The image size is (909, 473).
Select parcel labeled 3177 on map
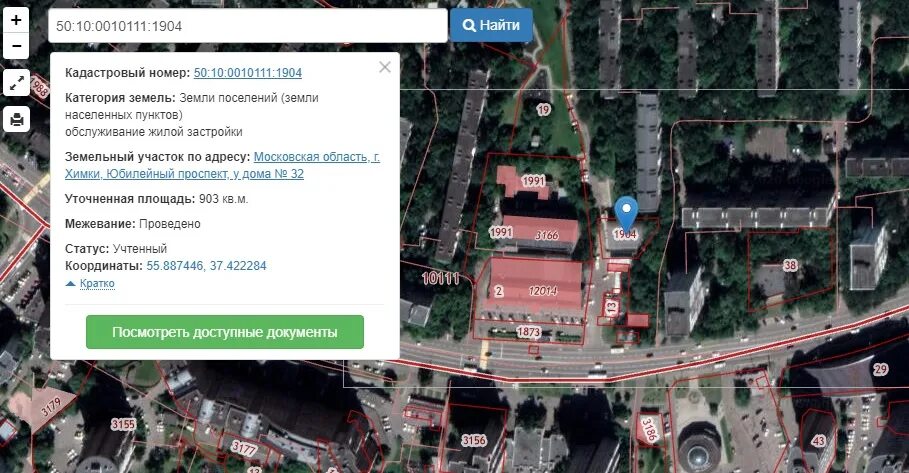coord(244,447)
